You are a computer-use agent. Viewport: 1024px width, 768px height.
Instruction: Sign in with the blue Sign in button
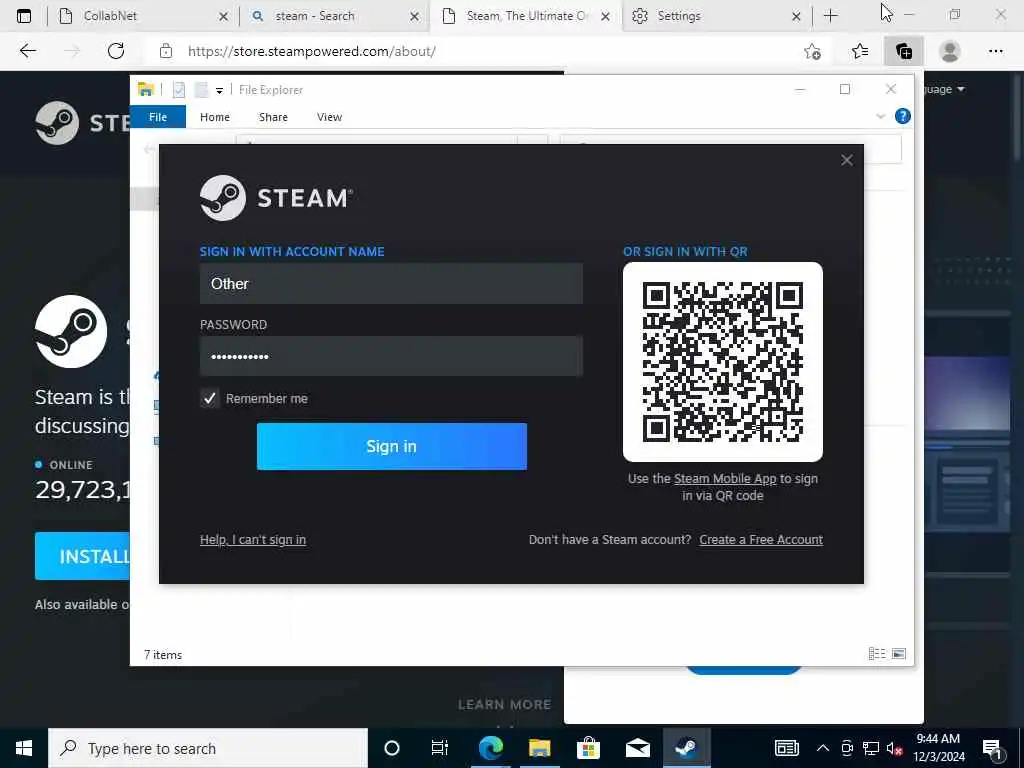pyautogui.click(x=391, y=446)
